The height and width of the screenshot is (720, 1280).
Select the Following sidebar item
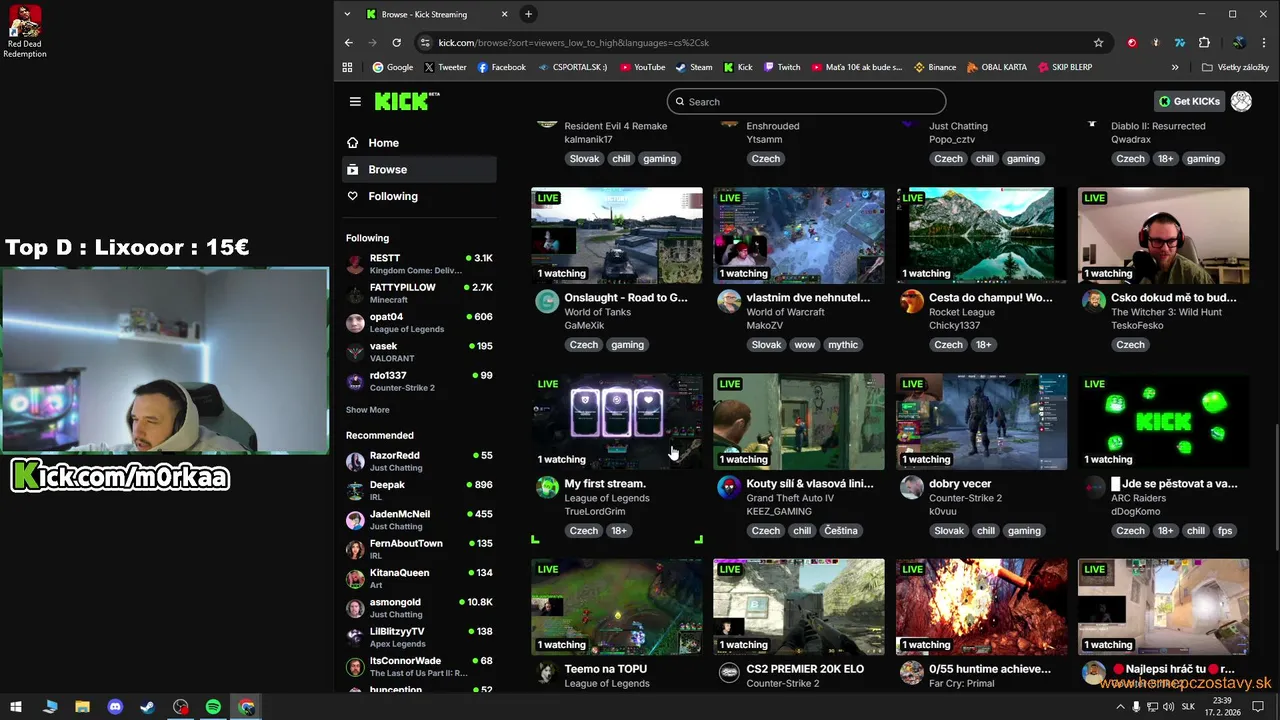click(419, 196)
